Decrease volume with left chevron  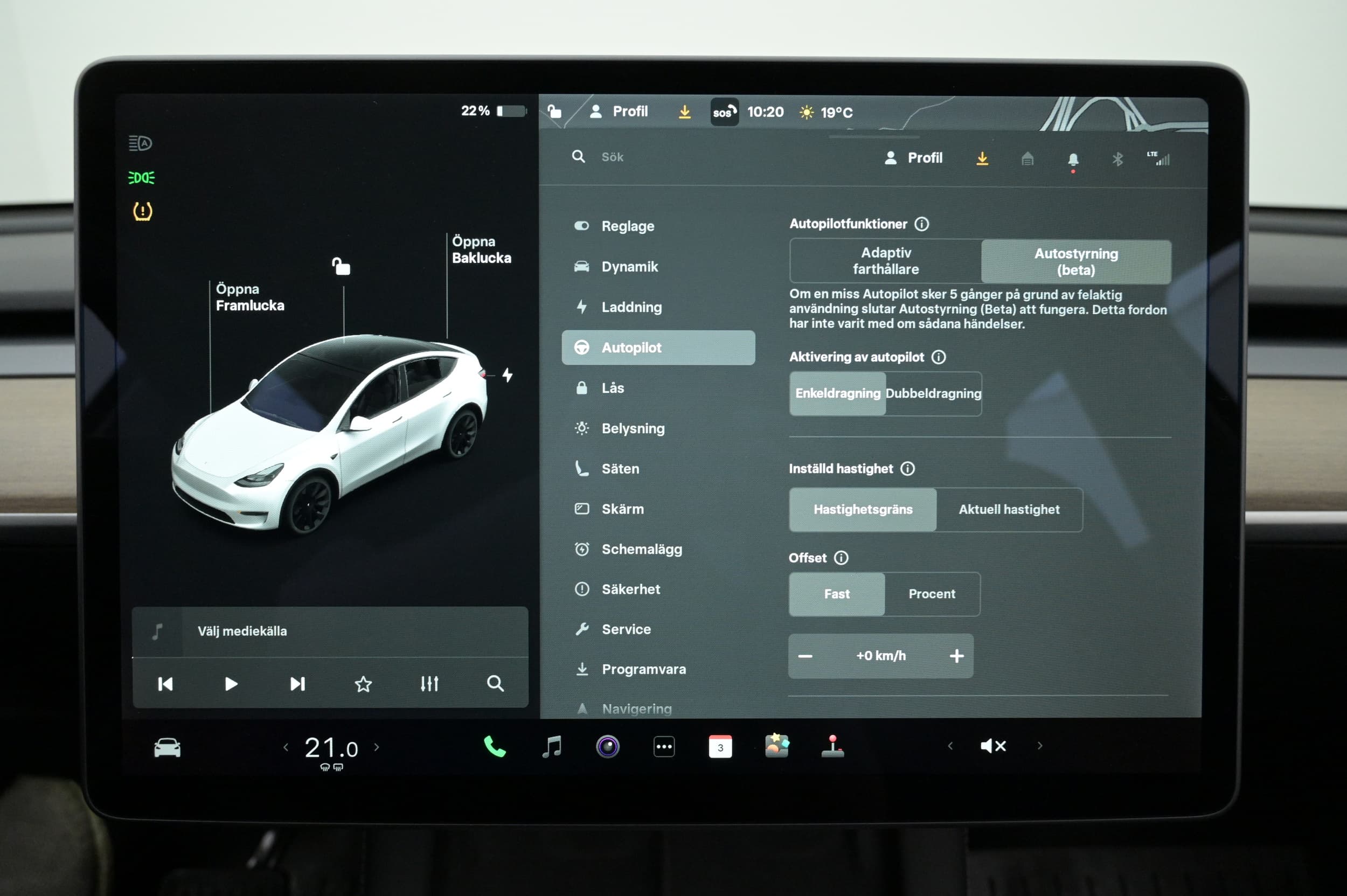[950, 746]
